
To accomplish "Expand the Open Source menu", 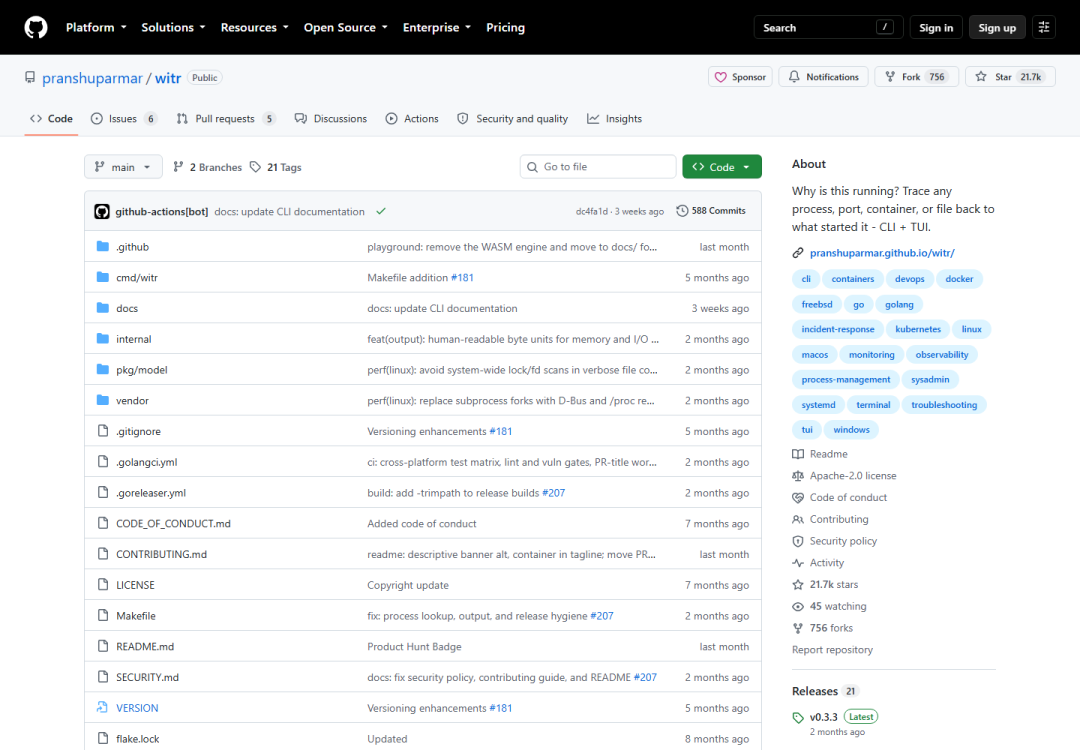I will pyautogui.click(x=345, y=28).
